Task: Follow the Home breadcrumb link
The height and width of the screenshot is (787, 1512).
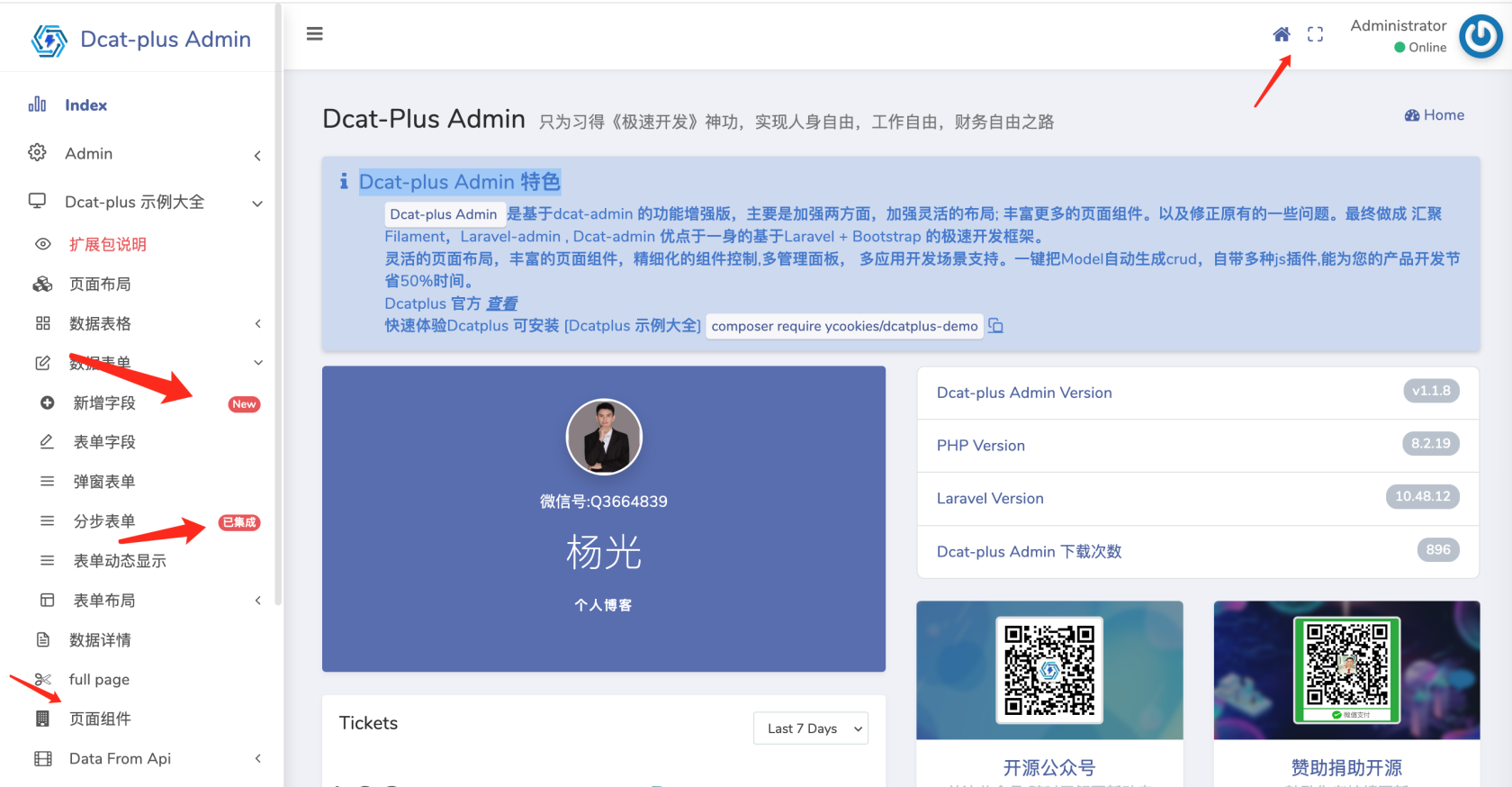Action: 1444,115
